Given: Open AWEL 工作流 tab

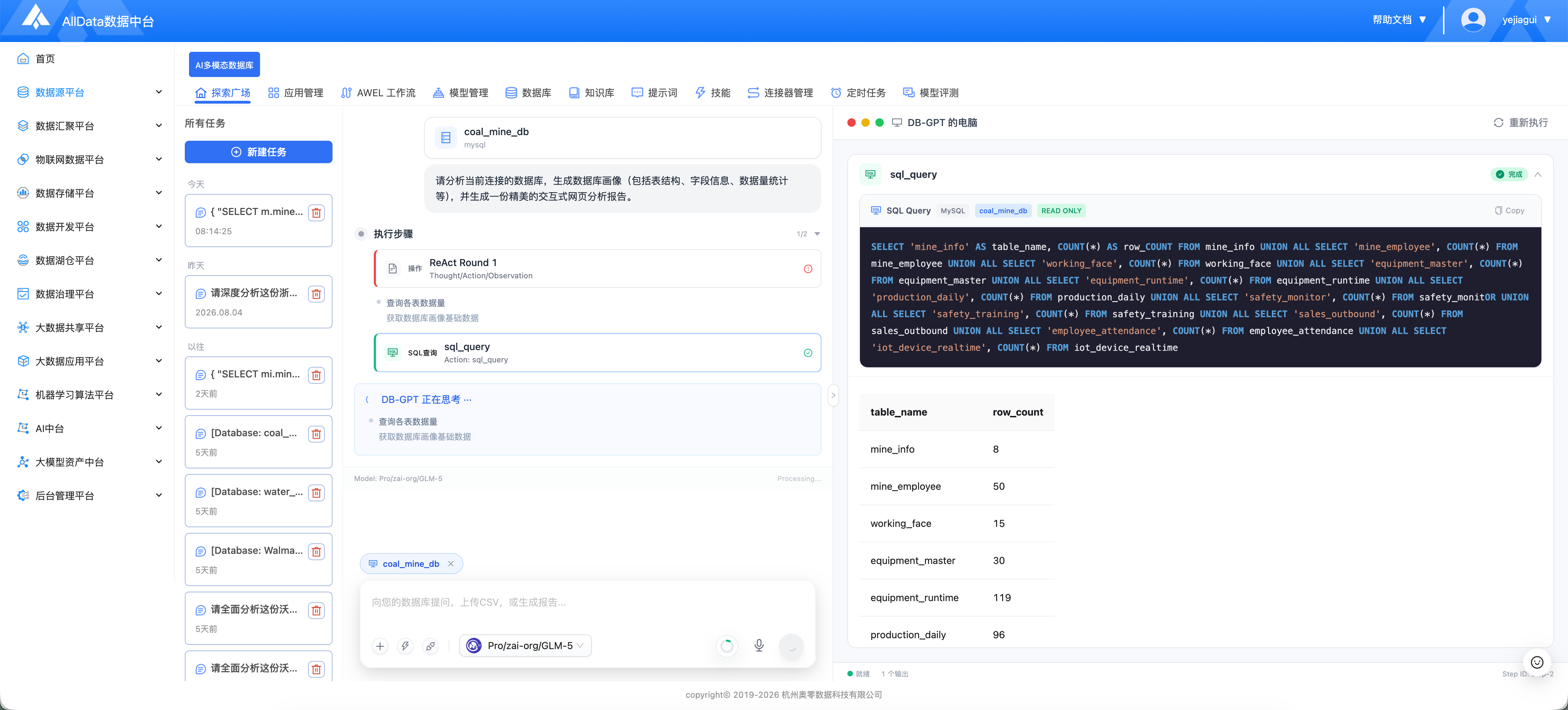Looking at the screenshot, I should tap(378, 92).
